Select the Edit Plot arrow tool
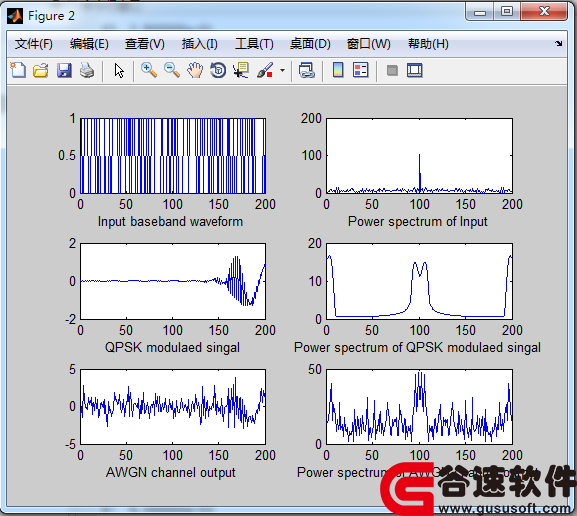Viewport: 577px width, 516px height. pyautogui.click(x=119, y=70)
